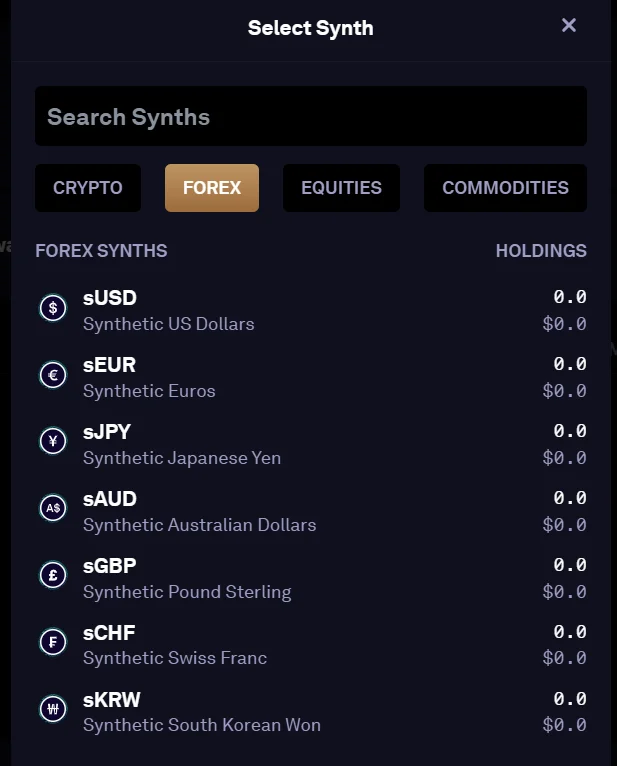Click the sEUR euro icon
The height and width of the screenshot is (766, 617).
[x=53, y=375]
